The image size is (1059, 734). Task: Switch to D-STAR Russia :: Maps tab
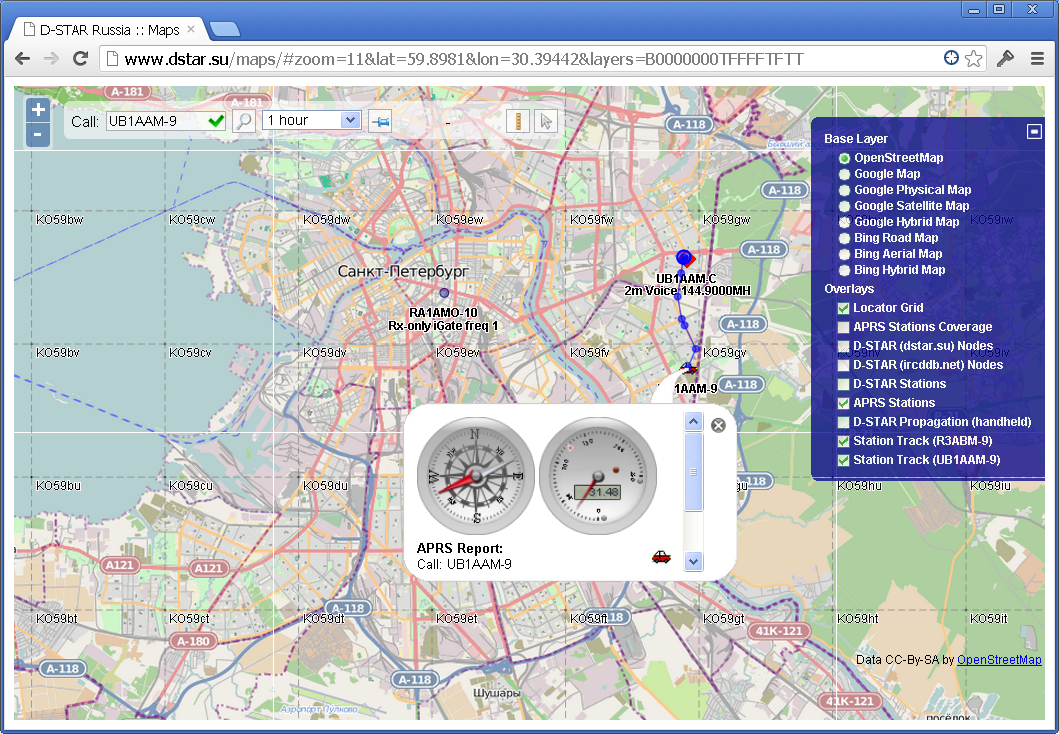[111, 30]
